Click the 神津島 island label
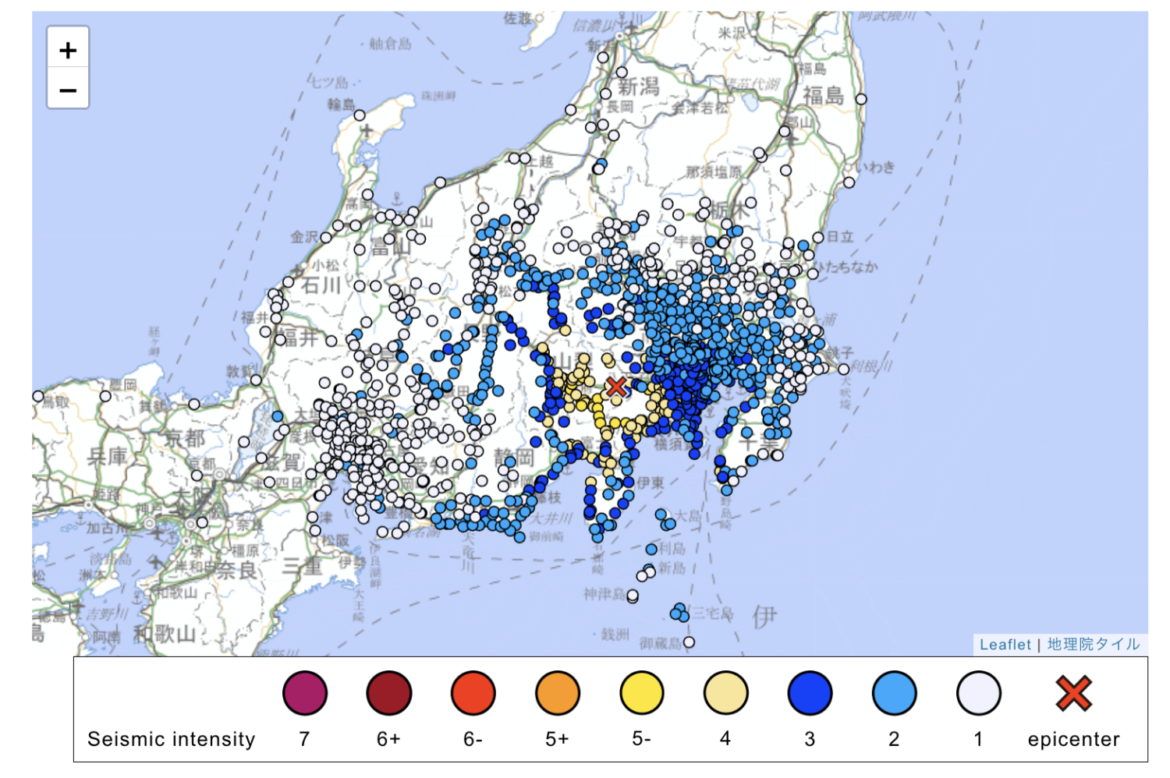 (x=604, y=594)
